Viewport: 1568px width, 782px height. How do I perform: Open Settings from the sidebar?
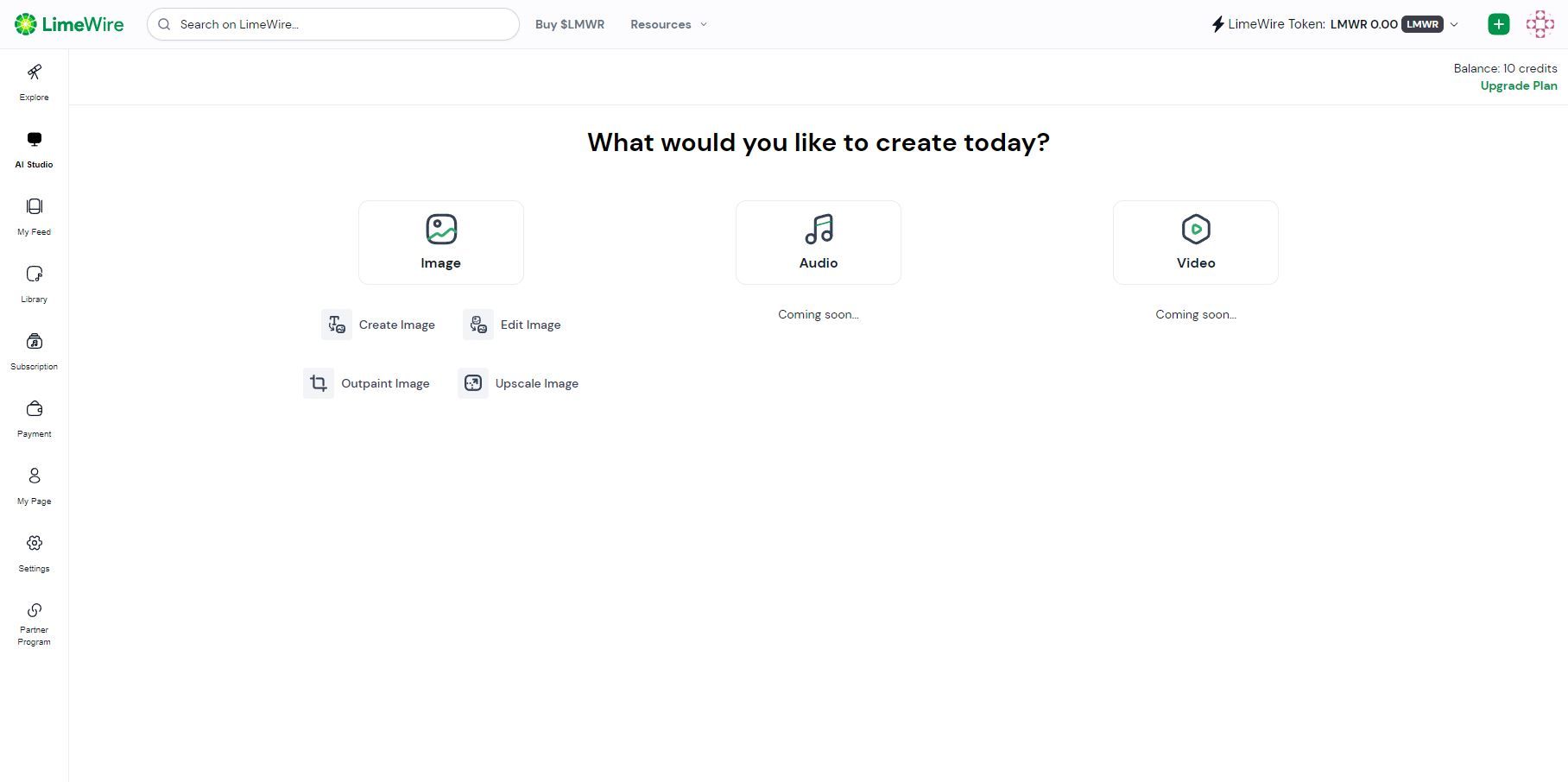[x=34, y=552]
